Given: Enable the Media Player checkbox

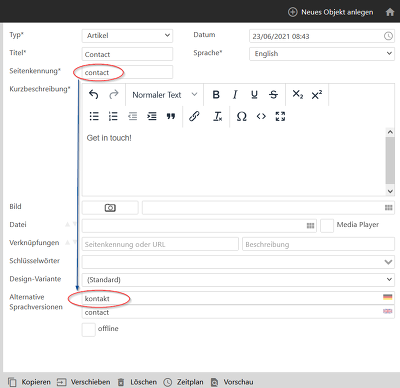Looking at the screenshot, I should [x=327, y=226].
